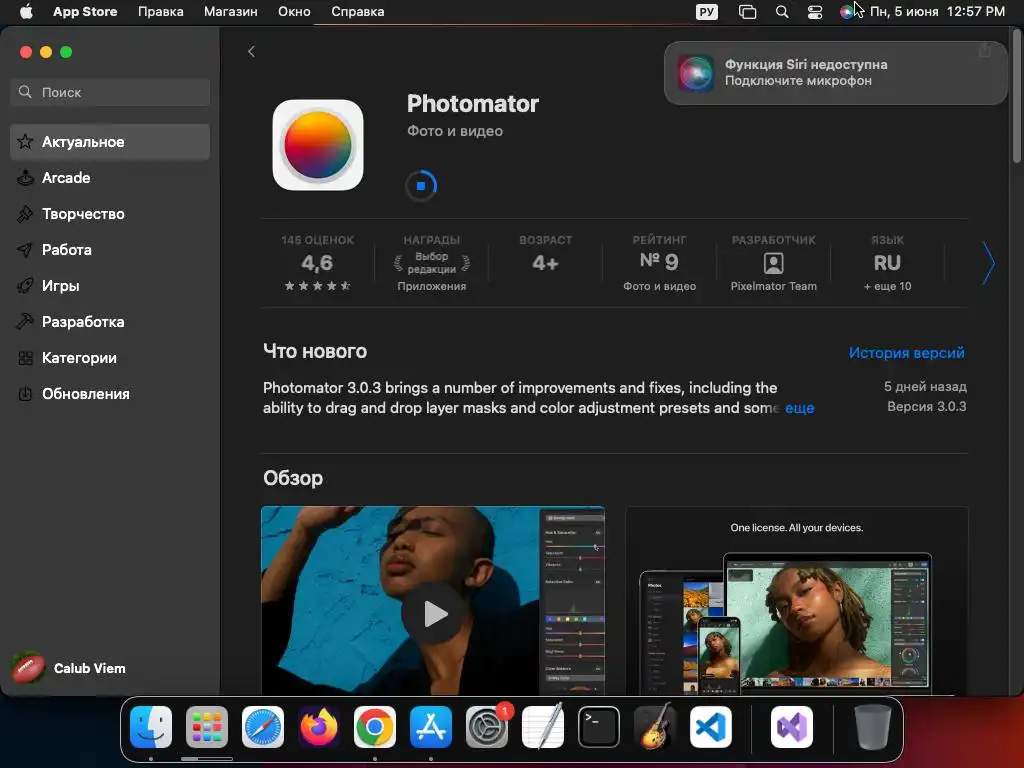Open the Calub Viem account profile
Image resolution: width=1024 pixels, height=768 pixels.
[69, 668]
